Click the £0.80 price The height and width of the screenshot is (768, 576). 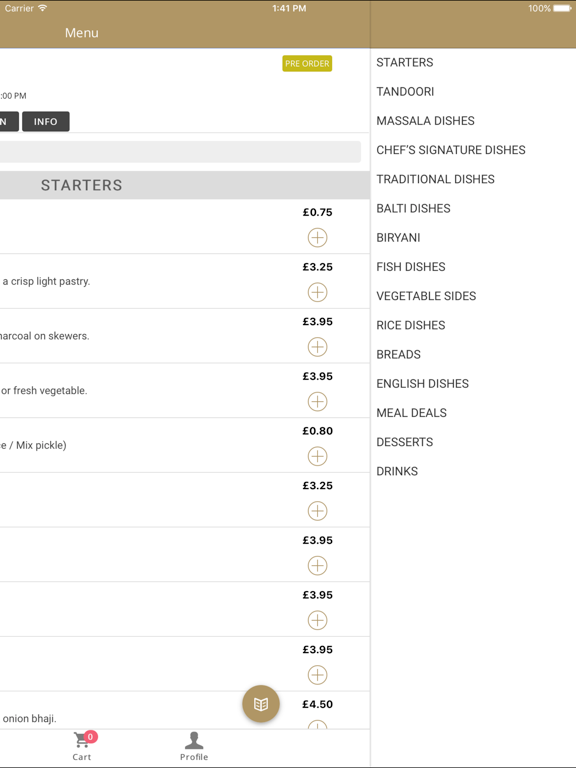pos(317,431)
